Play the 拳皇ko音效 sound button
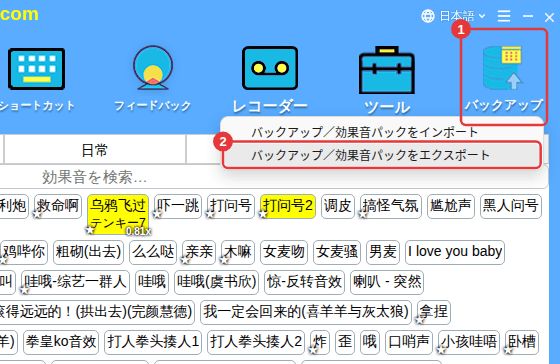Screen dimensions: 560x364 click(61, 342)
